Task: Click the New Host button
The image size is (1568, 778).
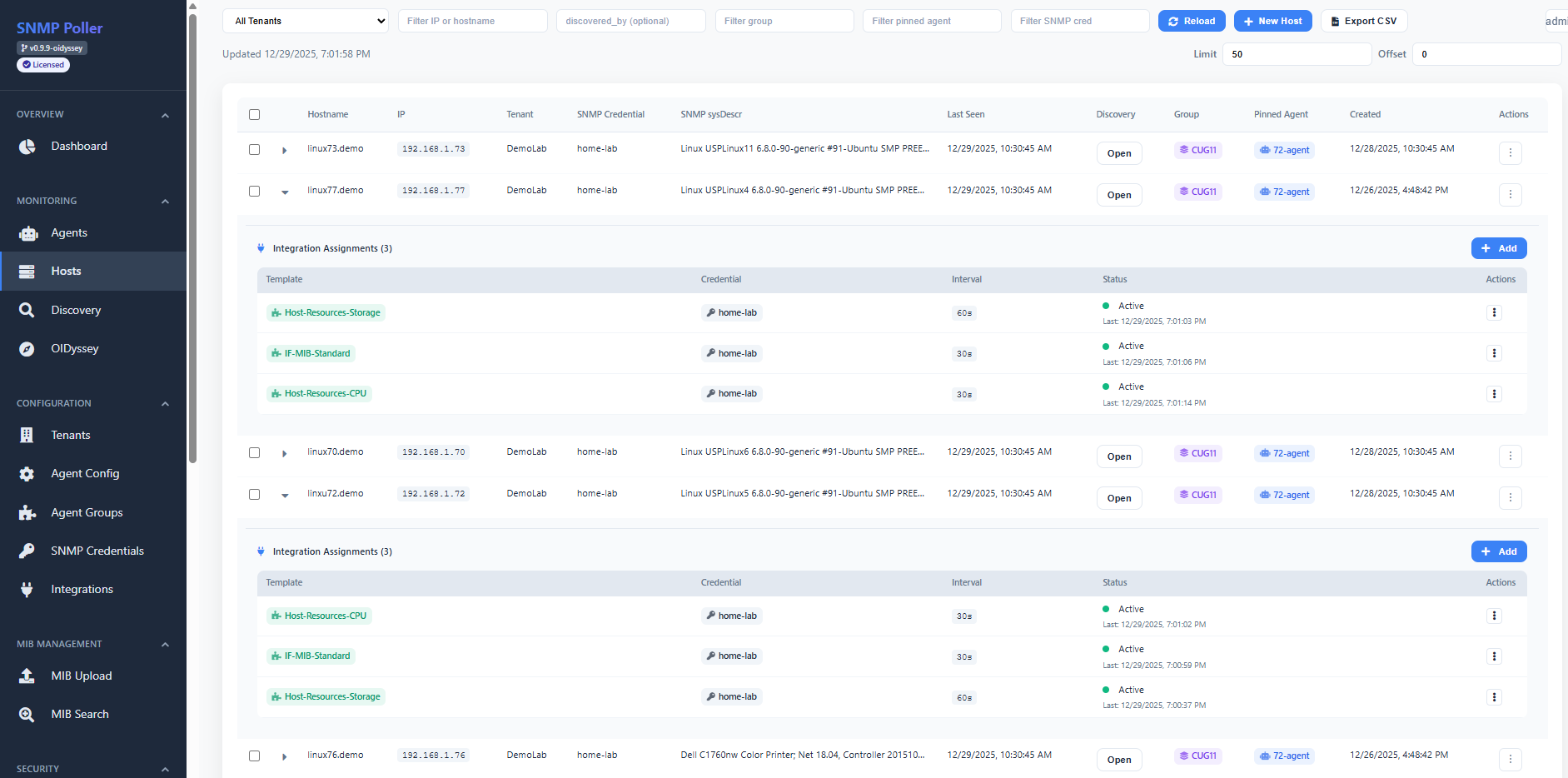Action: [x=1272, y=21]
